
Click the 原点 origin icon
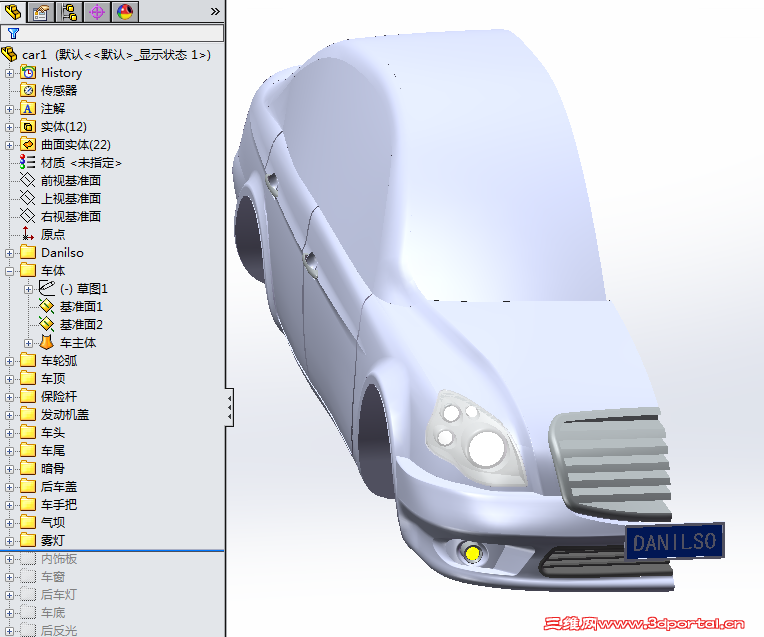pos(28,234)
